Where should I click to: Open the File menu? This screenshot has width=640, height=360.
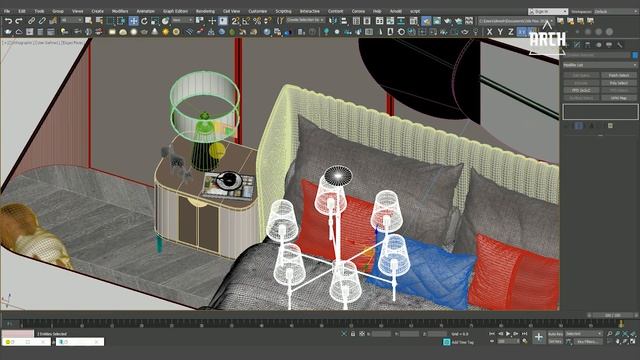coord(7,11)
